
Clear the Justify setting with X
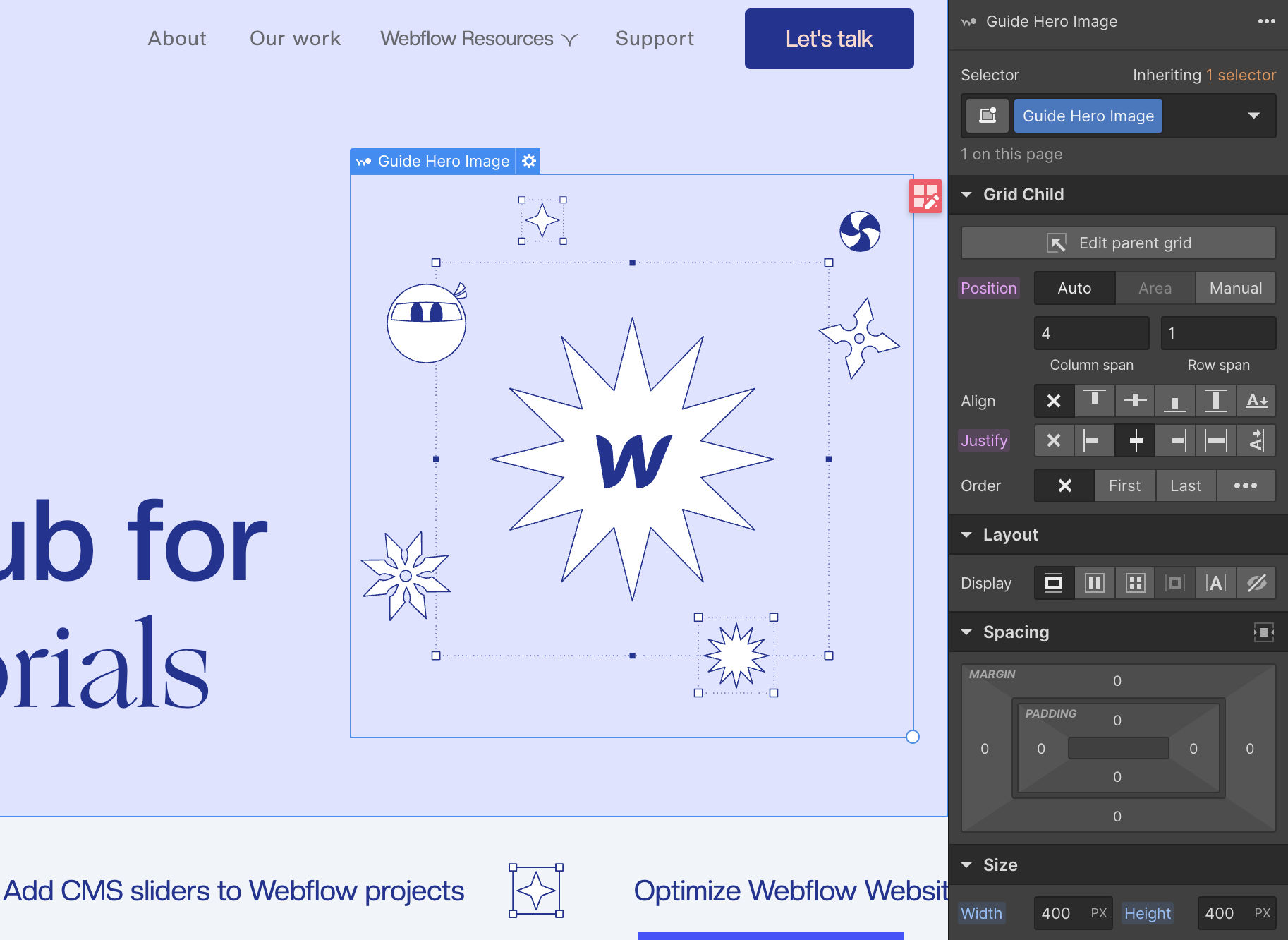pos(1054,440)
